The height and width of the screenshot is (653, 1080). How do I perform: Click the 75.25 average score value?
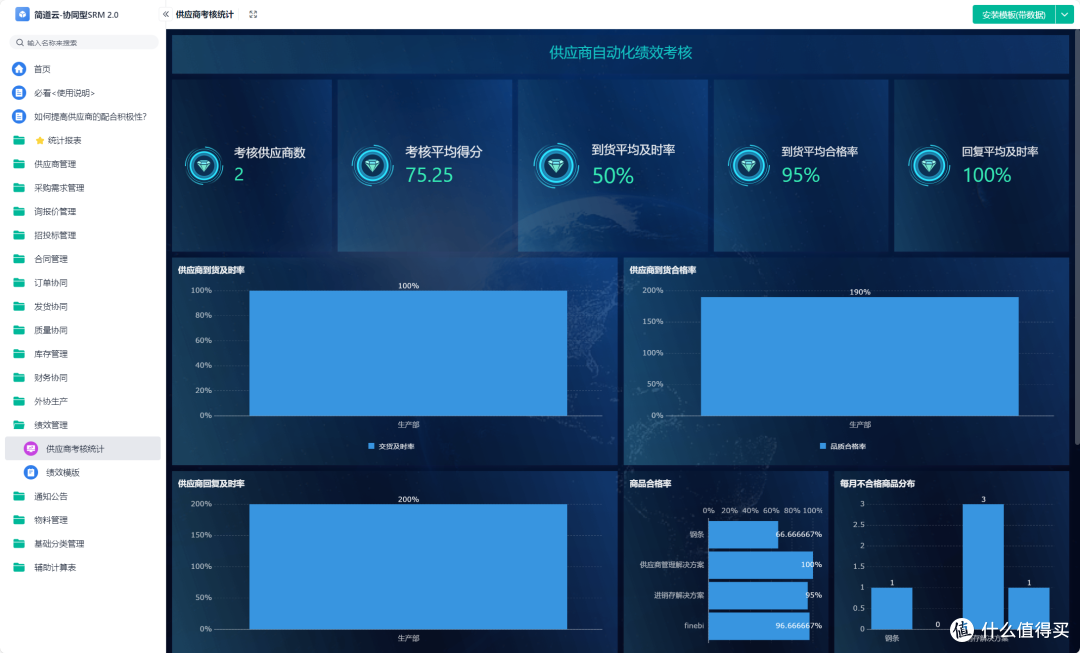tap(429, 176)
